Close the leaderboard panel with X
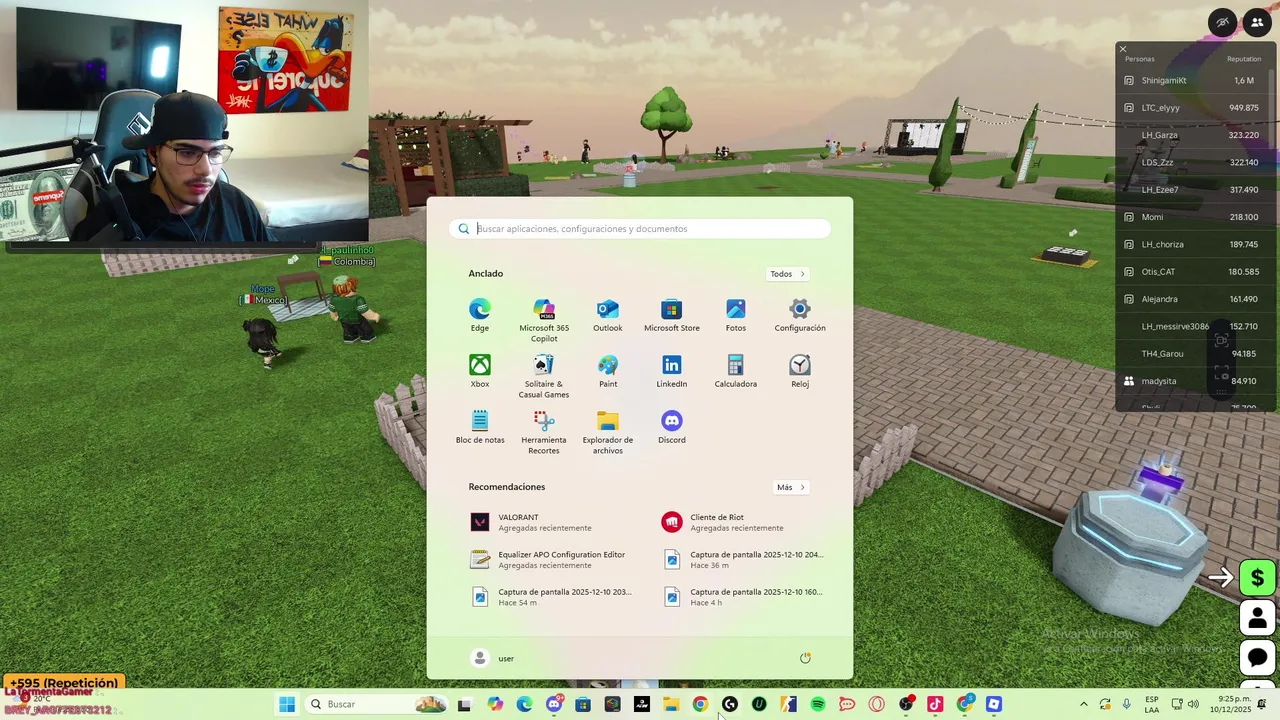 [x=1123, y=49]
